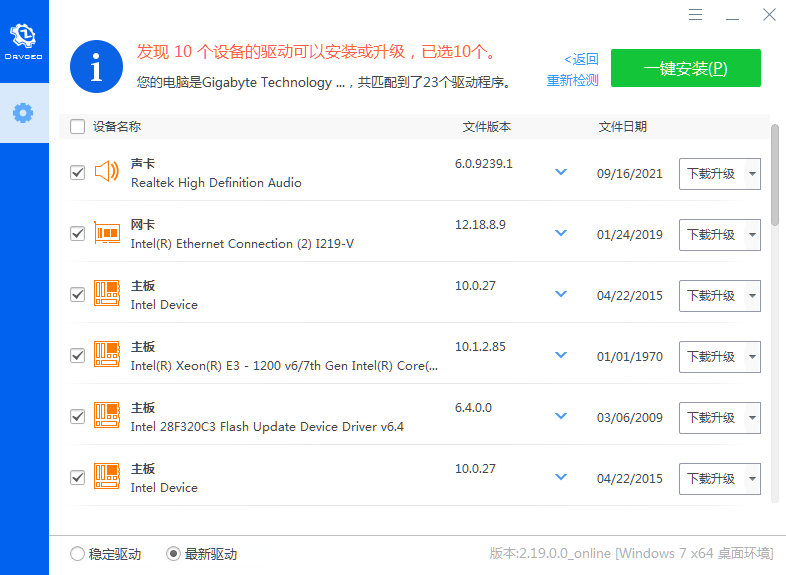Select the 最新驱动 radio button
Image resolution: width=786 pixels, height=575 pixels.
173,554
